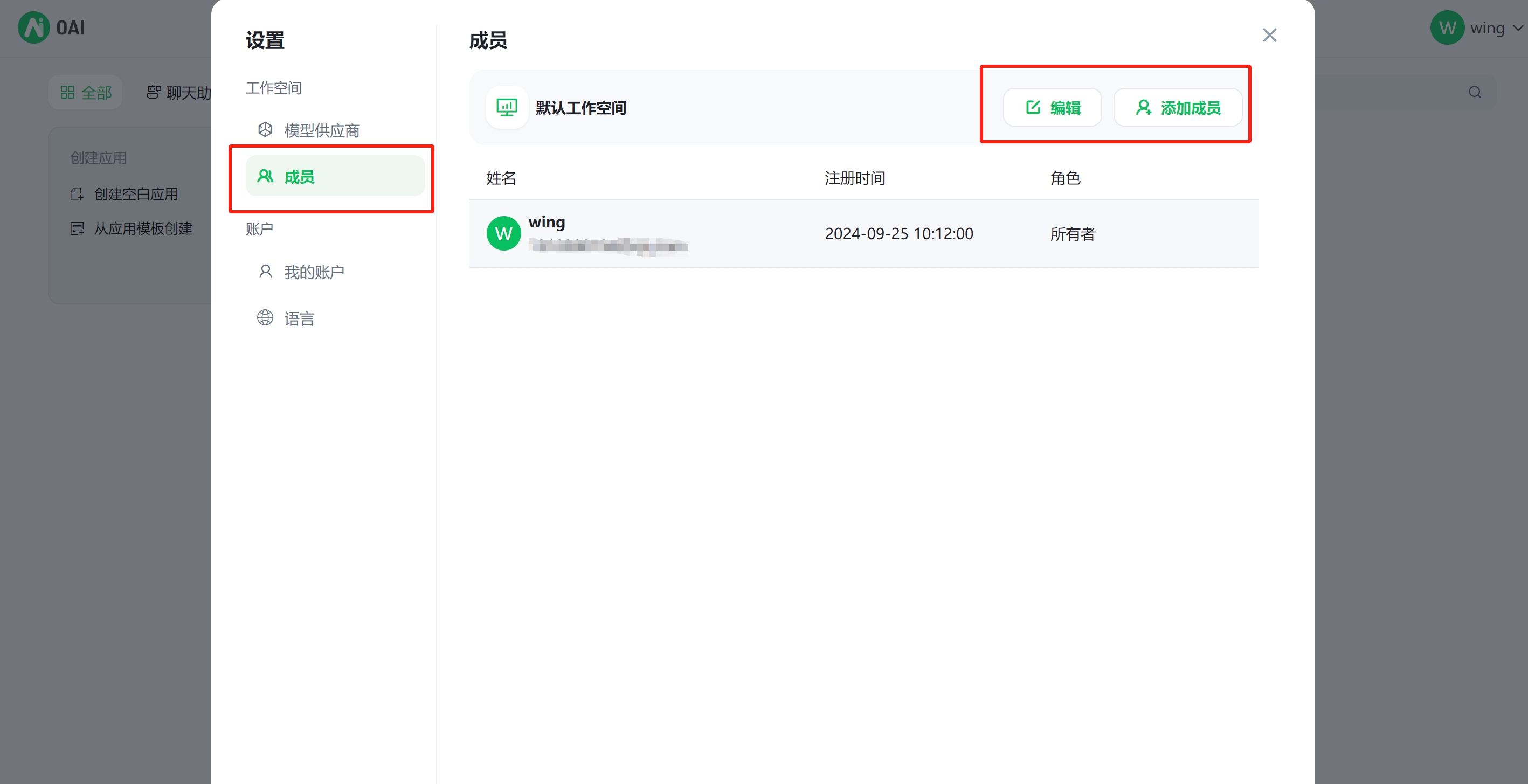
Task: Click 从应用模板创建 in background page
Action: 143,228
